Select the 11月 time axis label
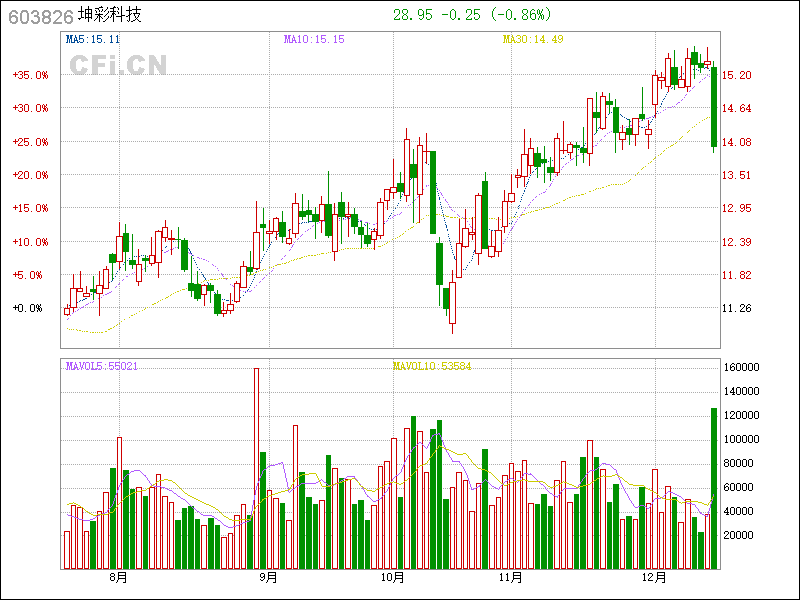Viewport: 800px width, 600px height. click(511, 577)
